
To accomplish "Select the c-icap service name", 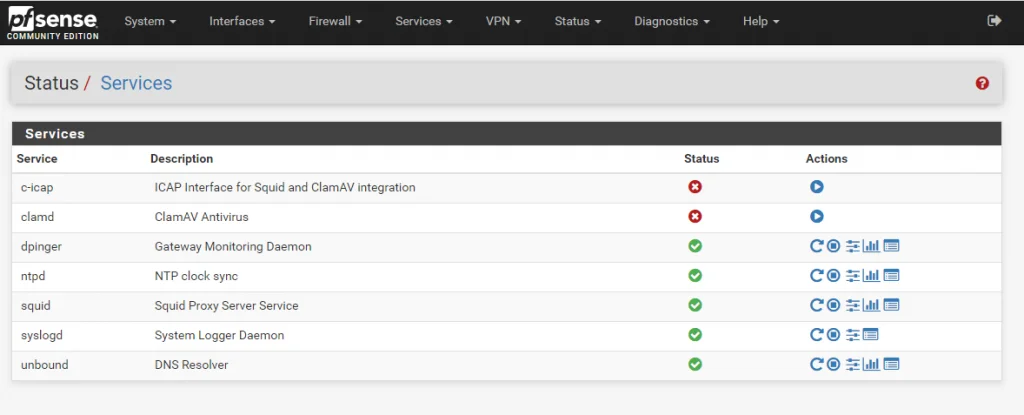I will [37, 187].
